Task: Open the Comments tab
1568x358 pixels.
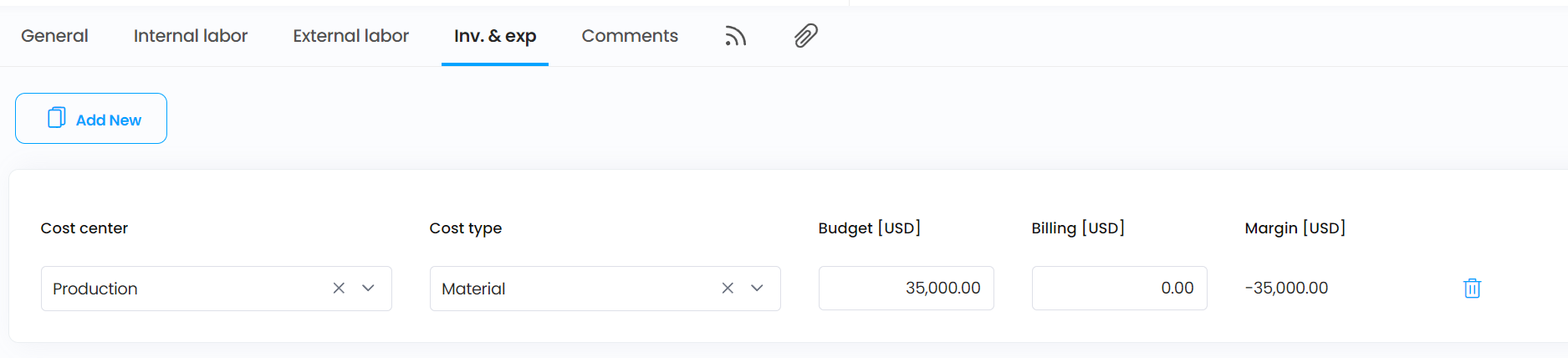Action: click(x=630, y=36)
